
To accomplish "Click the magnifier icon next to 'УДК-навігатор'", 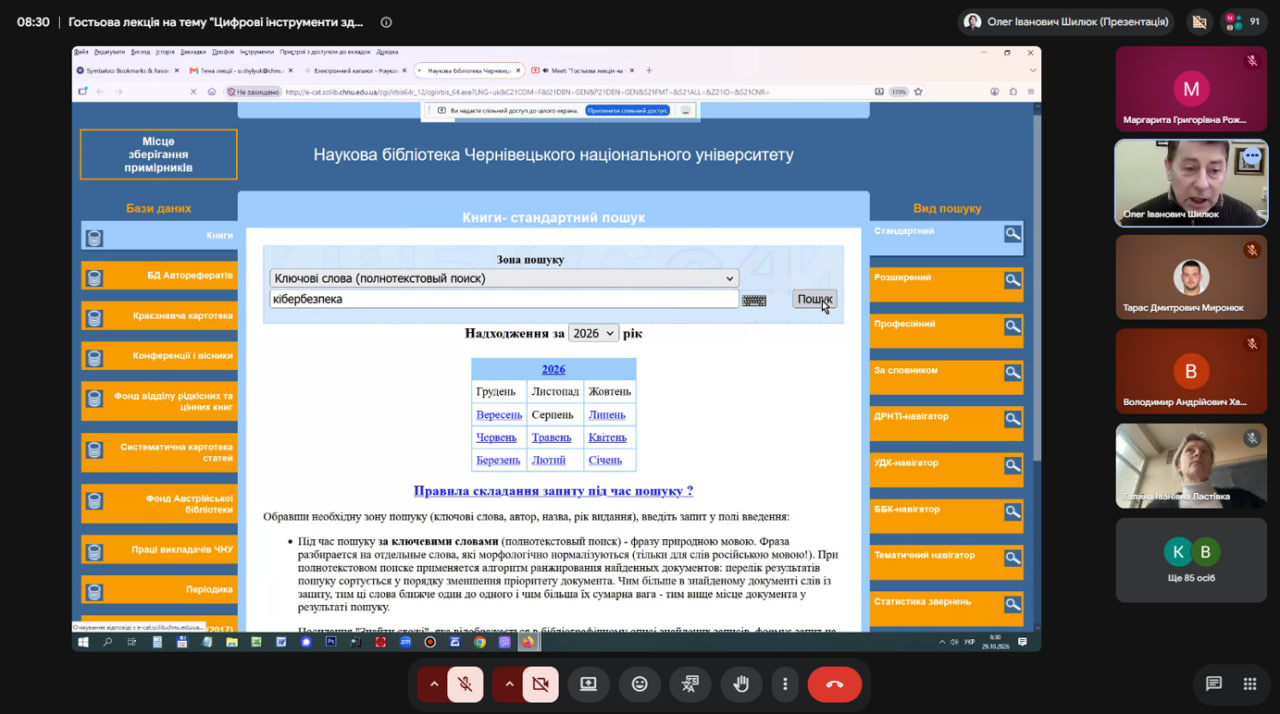I will click(x=1013, y=466).
